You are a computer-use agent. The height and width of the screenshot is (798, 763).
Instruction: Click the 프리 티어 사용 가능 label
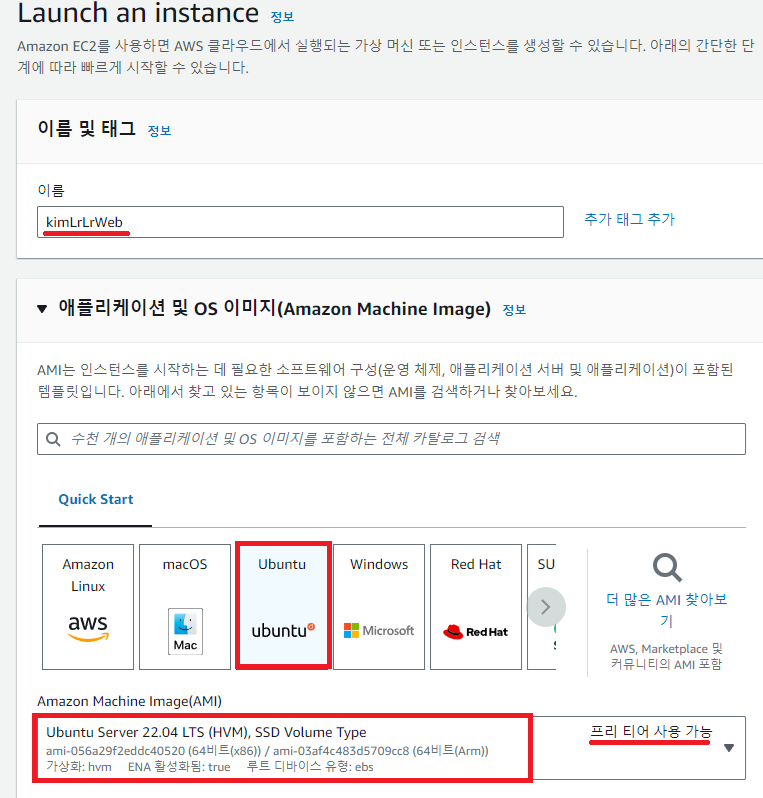651,731
